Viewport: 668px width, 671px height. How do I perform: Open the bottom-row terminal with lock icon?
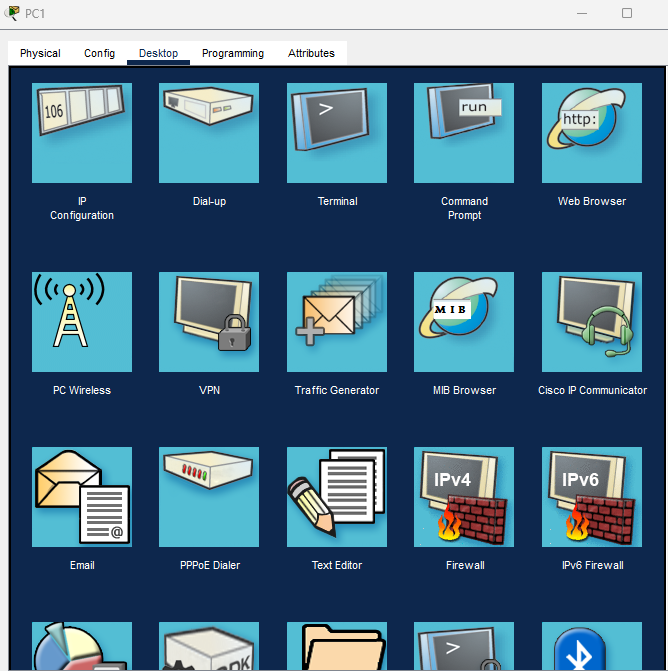click(464, 646)
